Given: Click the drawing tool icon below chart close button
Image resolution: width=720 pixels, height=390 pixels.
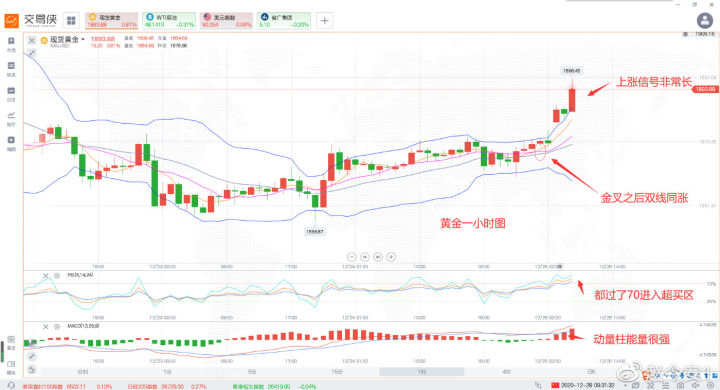Looking at the screenshot, I should point(32,53).
